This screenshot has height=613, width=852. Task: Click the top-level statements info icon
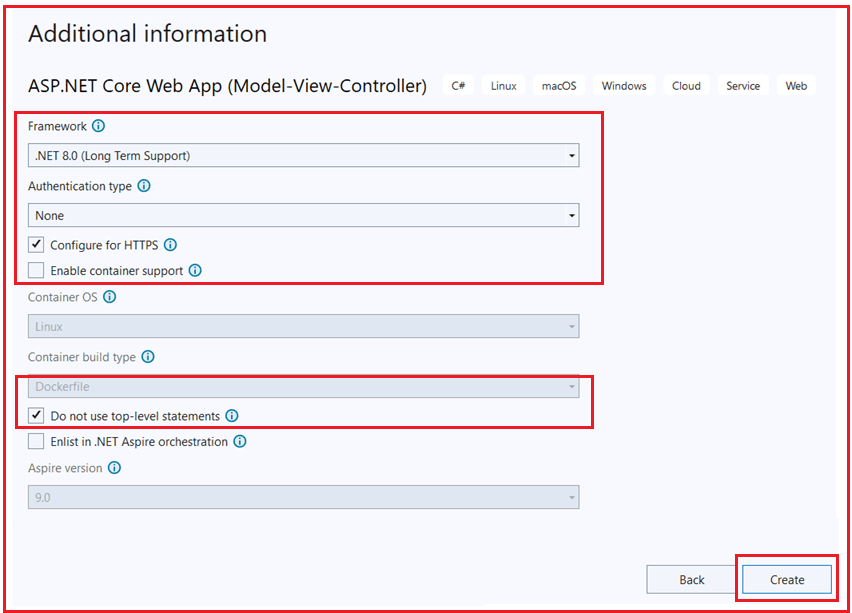pos(232,416)
